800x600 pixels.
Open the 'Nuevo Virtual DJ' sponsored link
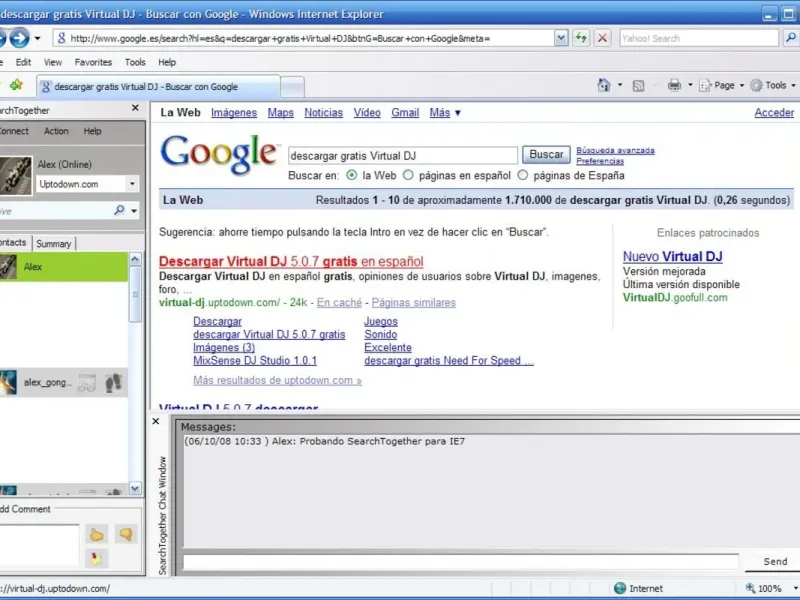point(672,256)
